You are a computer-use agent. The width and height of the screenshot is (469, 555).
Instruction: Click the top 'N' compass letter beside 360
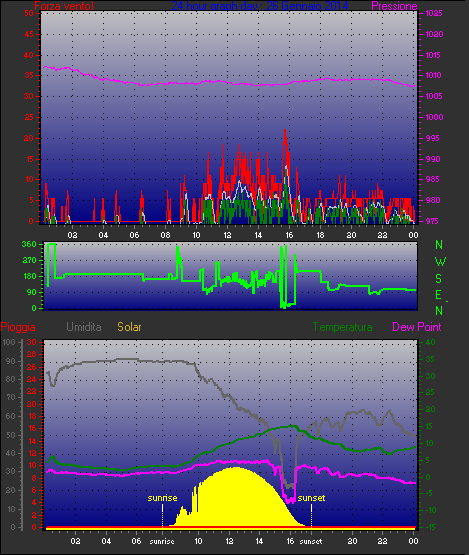pyautogui.click(x=439, y=245)
